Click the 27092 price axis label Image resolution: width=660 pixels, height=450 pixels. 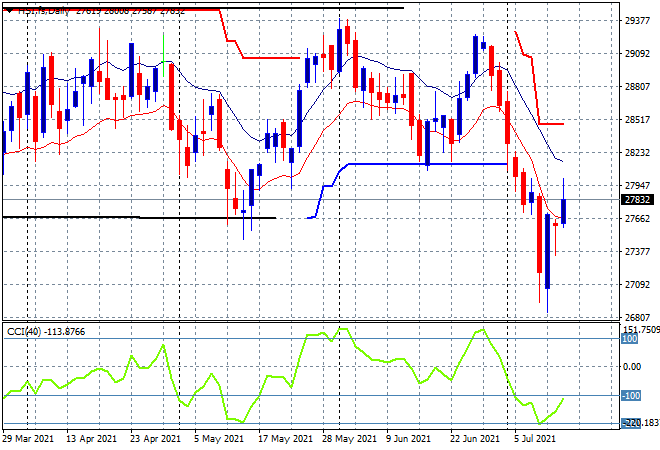[638, 285]
